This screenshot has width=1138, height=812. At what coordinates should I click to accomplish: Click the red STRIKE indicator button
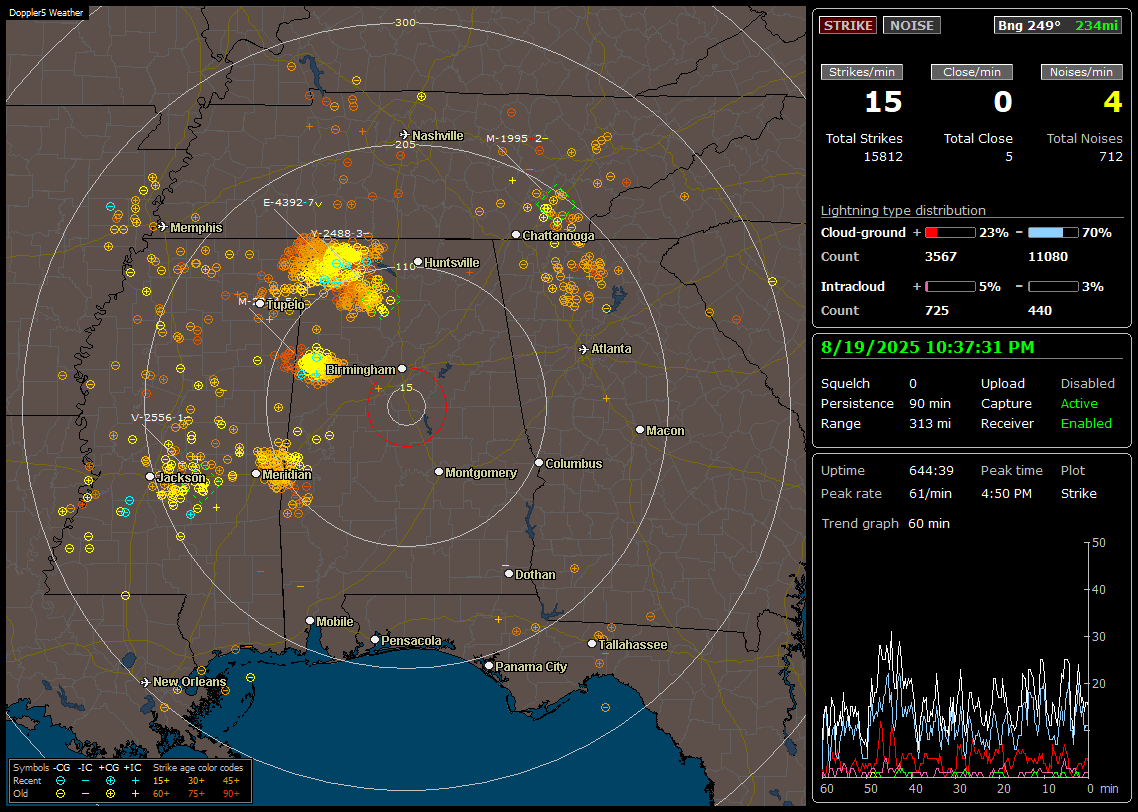click(x=848, y=25)
